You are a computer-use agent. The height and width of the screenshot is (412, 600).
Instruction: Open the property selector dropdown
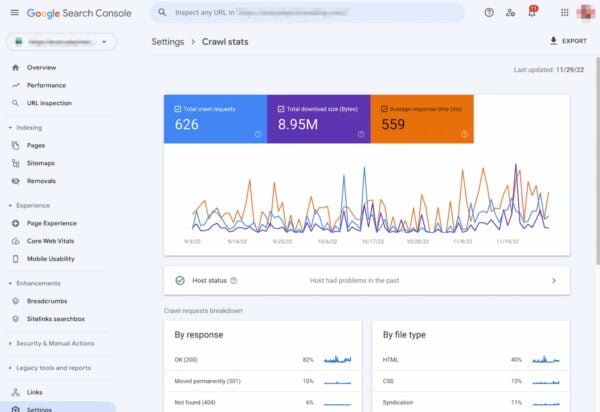60,42
